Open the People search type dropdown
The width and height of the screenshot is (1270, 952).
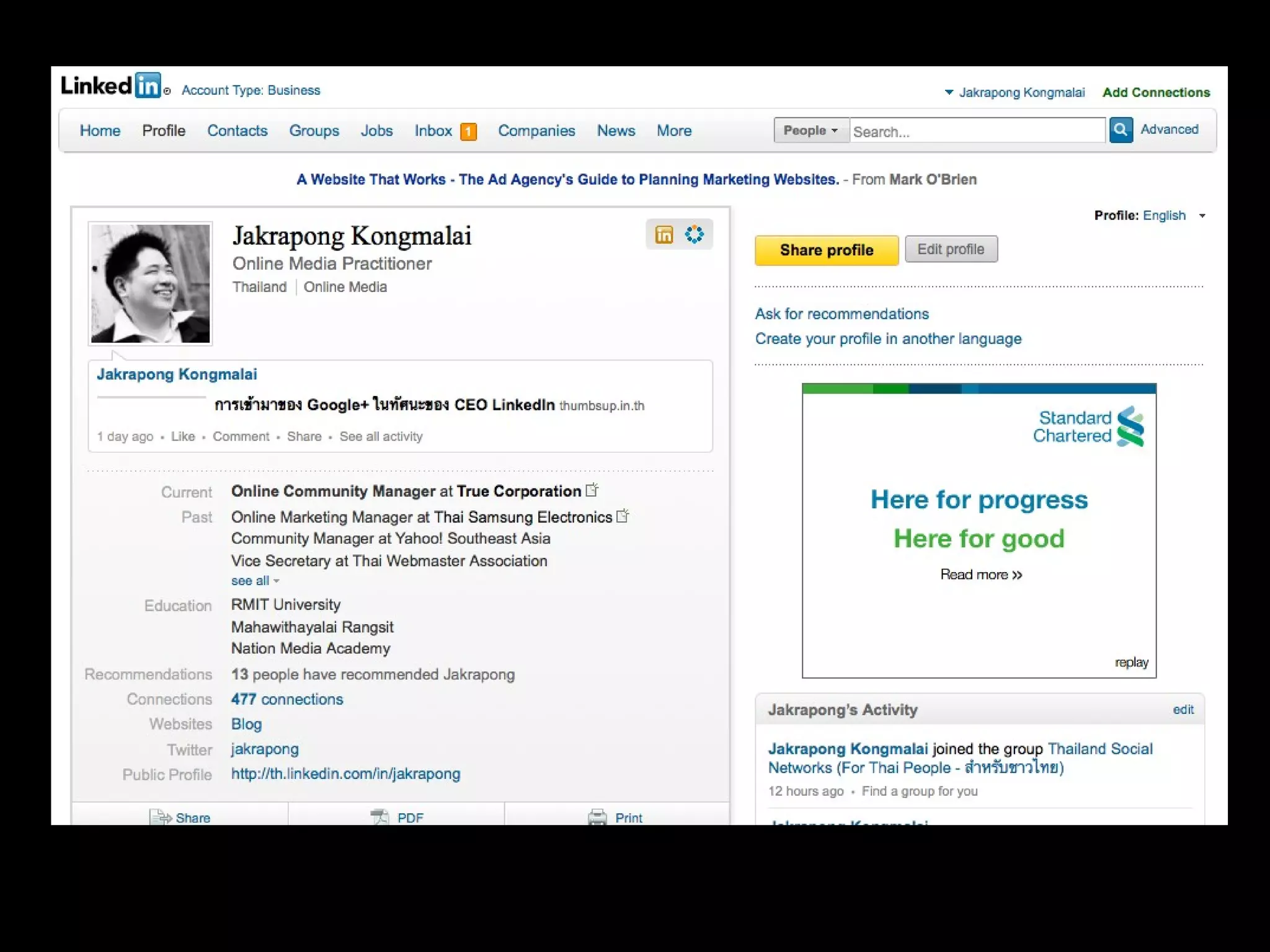[811, 130]
